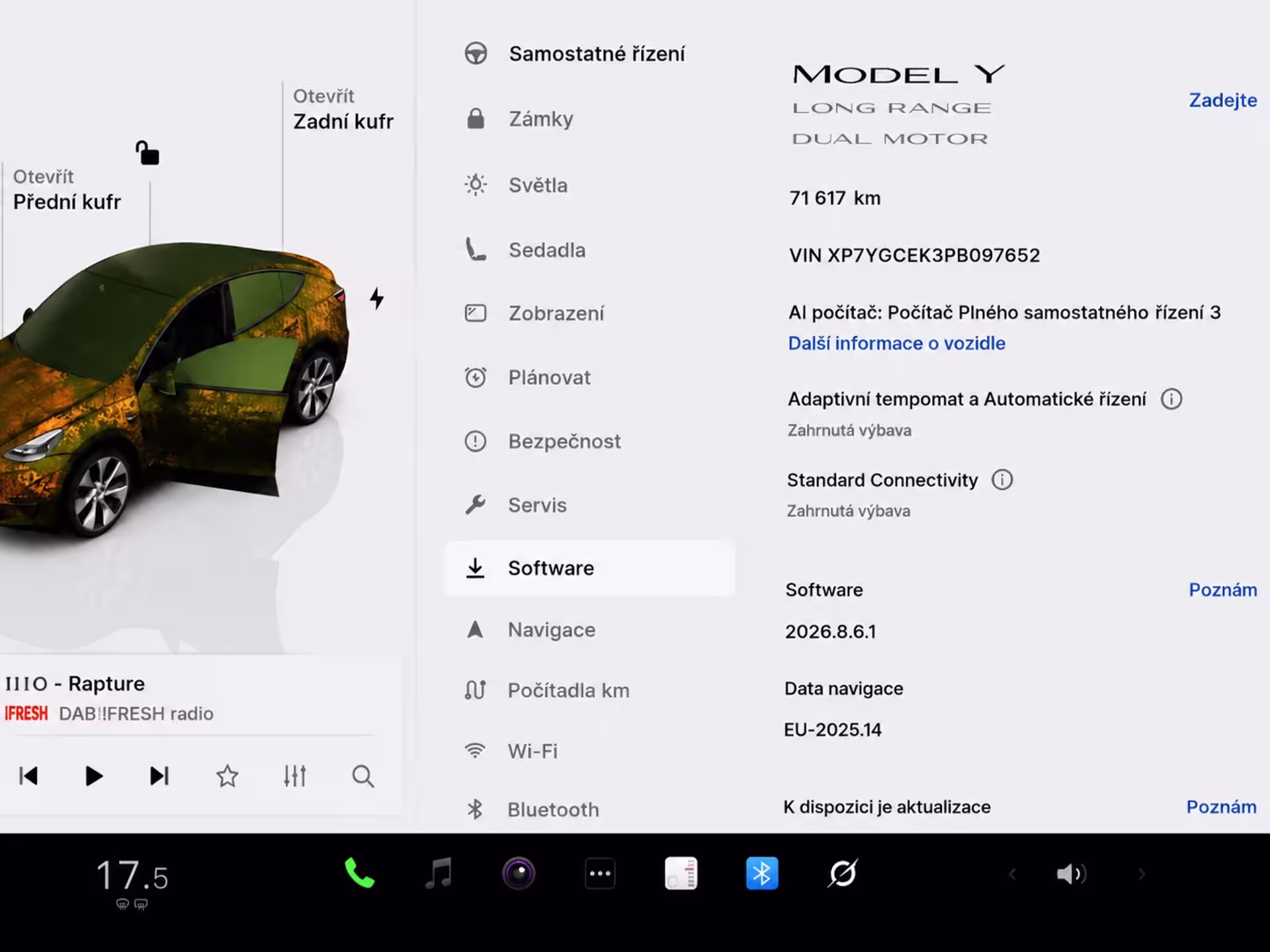Search media with the magnifier icon

pos(362,775)
